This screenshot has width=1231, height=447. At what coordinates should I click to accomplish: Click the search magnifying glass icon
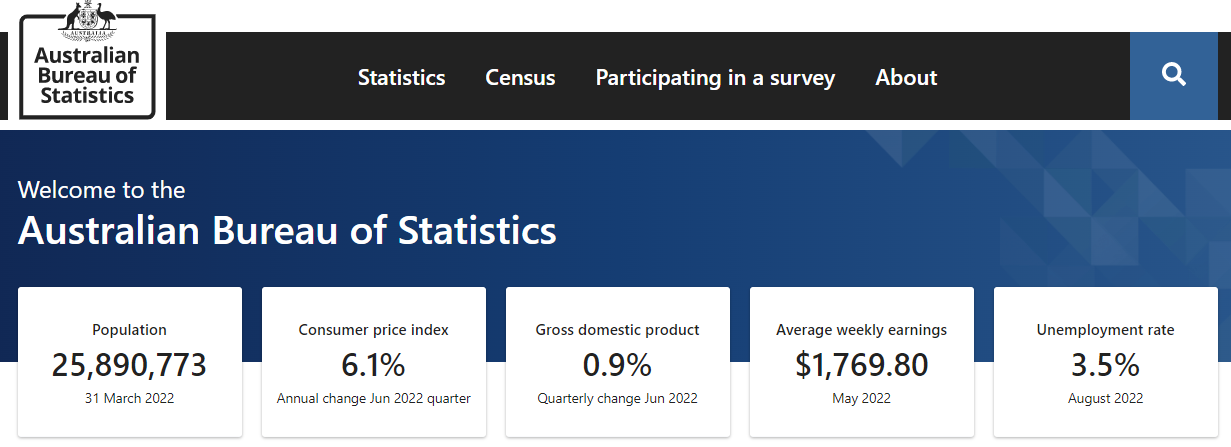[x=1174, y=74]
